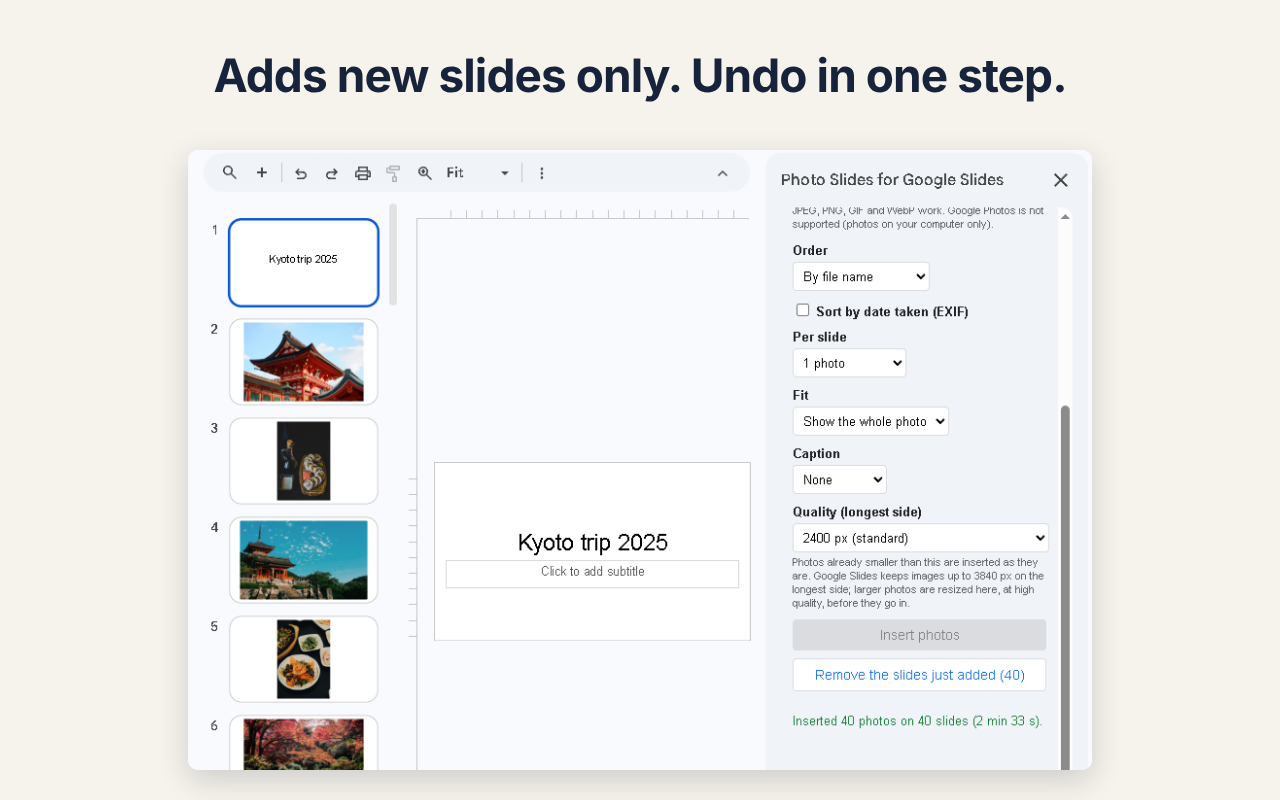
Task: Click the Kyoto trip 2025 slide title
Action: (593, 543)
